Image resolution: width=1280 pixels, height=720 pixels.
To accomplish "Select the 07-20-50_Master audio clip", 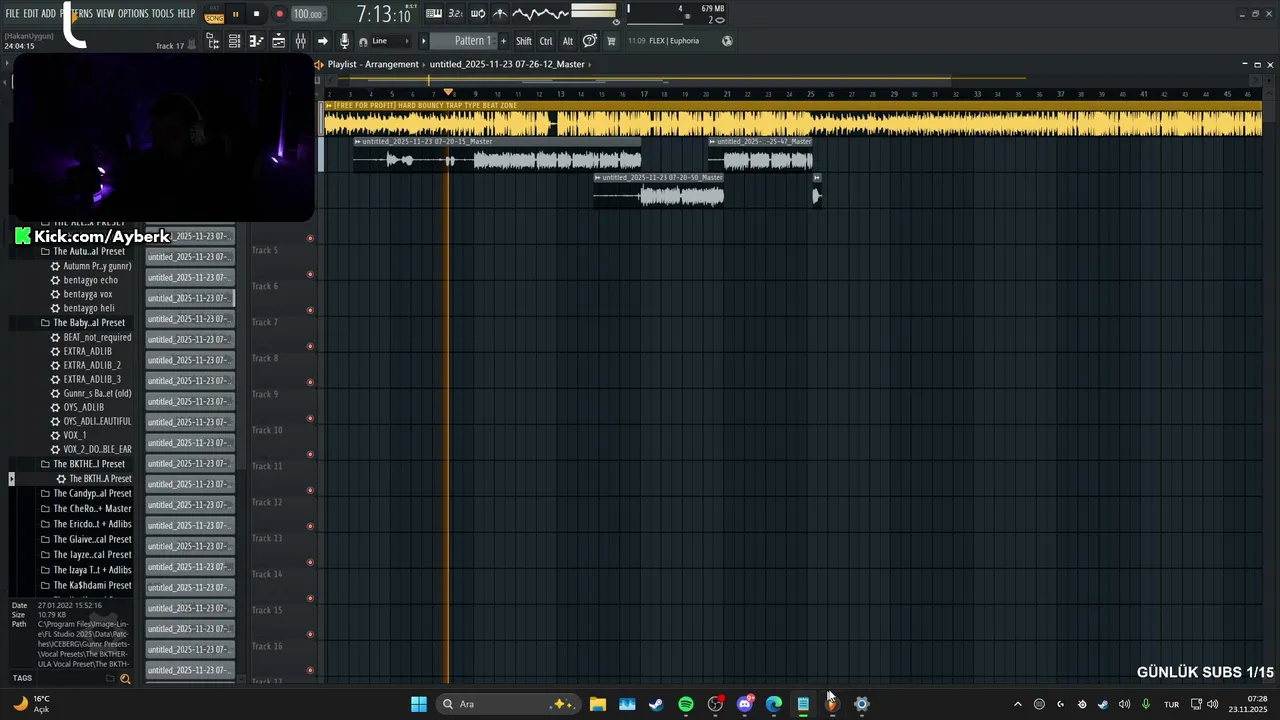I will (658, 191).
